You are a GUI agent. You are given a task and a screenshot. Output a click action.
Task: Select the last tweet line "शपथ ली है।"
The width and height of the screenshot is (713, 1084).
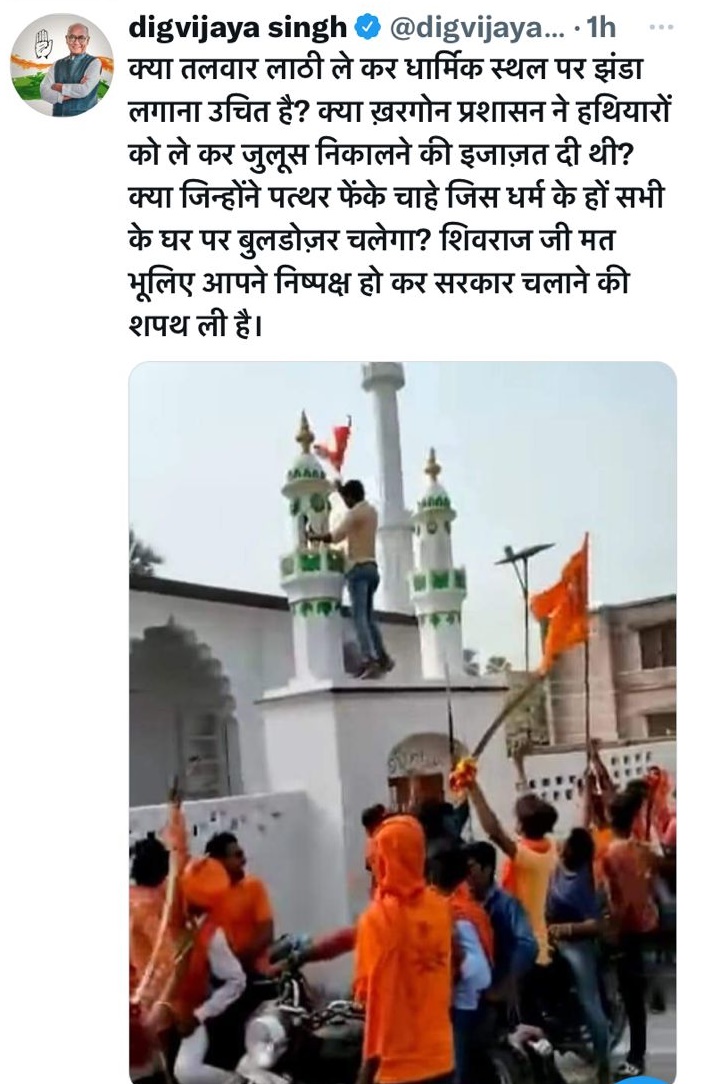tap(196, 325)
